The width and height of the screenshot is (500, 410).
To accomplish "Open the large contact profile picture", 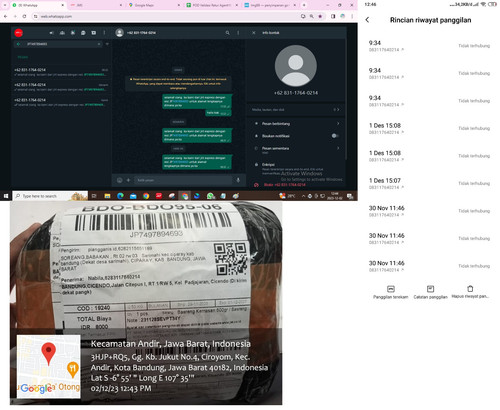I will pyautogui.click(x=296, y=66).
